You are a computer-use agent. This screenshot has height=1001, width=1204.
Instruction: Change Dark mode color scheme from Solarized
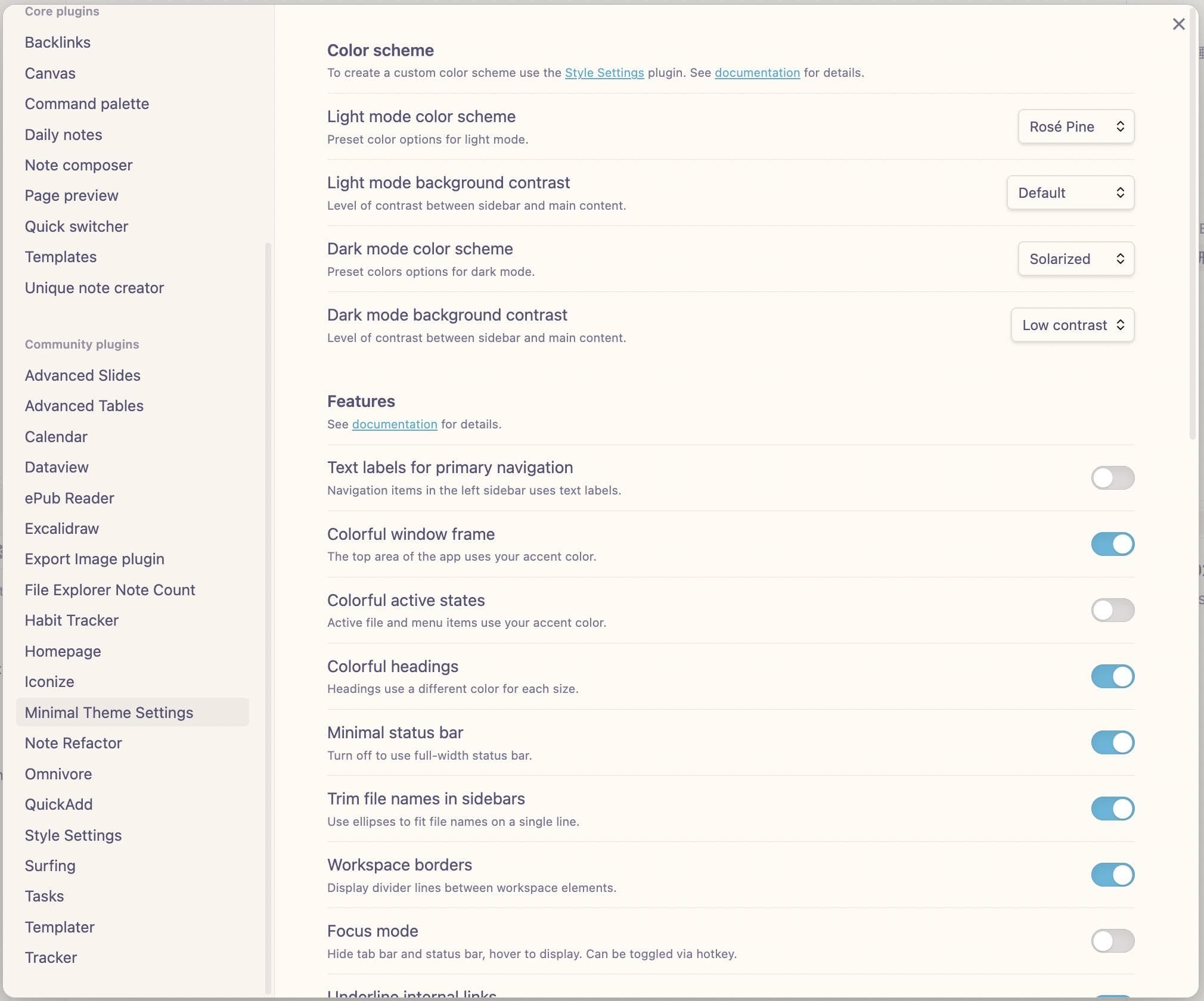click(1076, 259)
